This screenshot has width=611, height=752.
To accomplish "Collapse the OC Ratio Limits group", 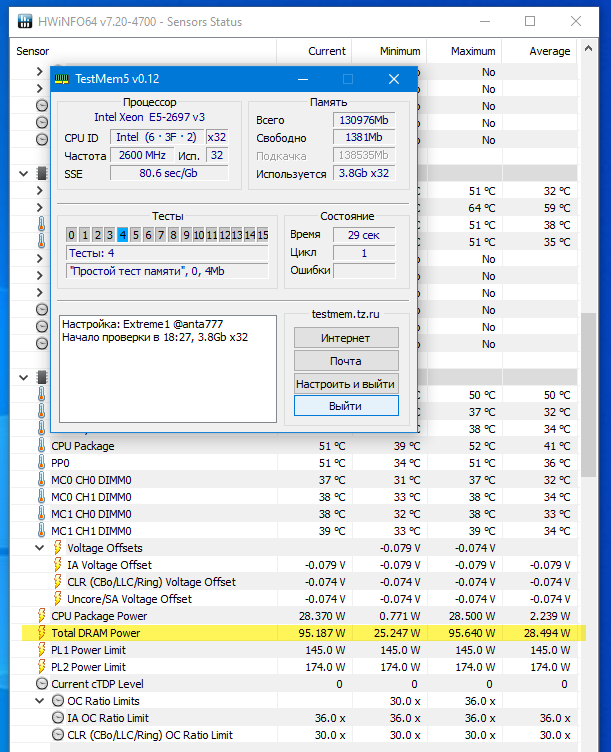I will (x=40, y=701).
